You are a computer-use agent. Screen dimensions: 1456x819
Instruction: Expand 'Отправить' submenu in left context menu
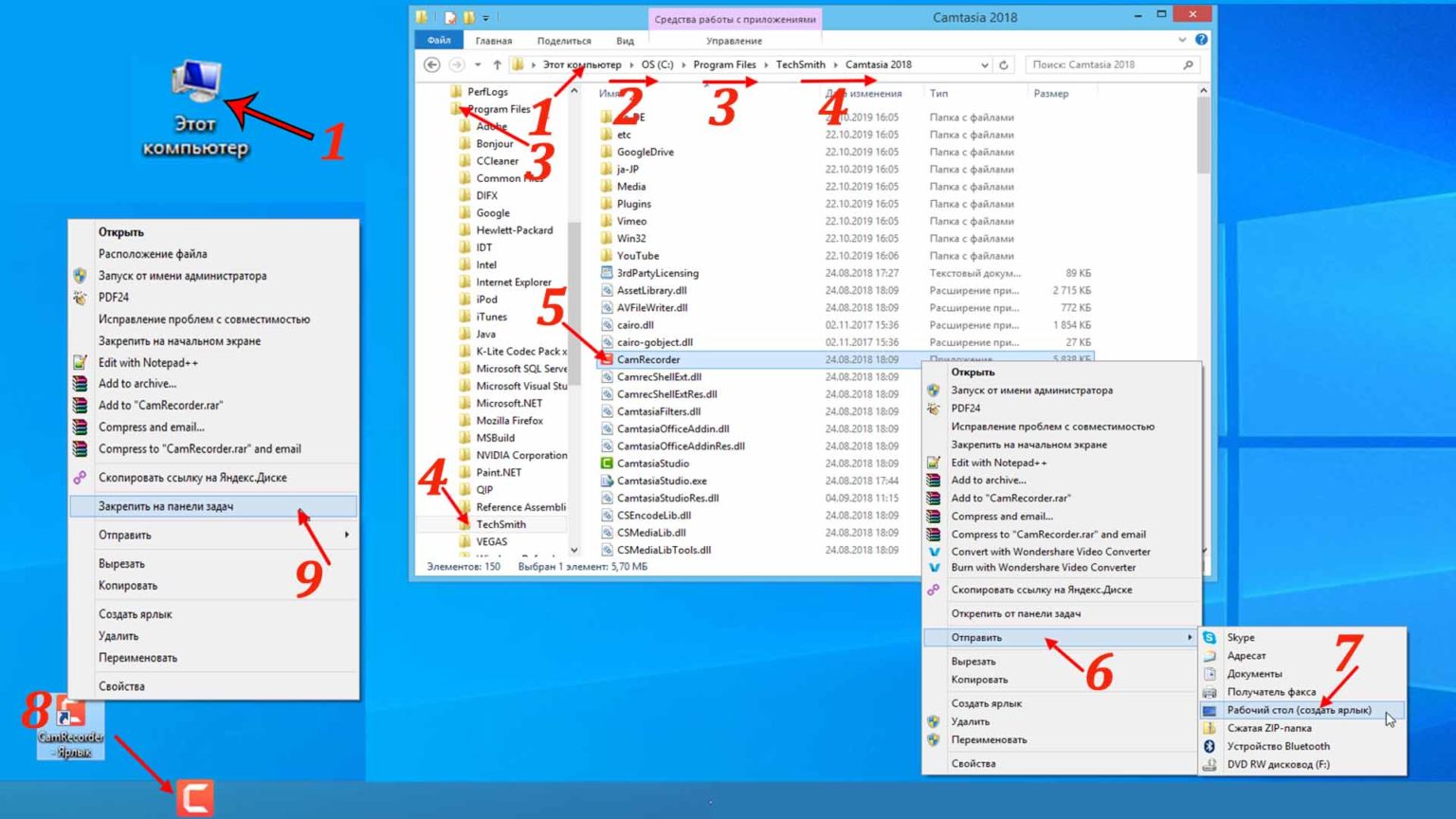(x=213, y=535)
